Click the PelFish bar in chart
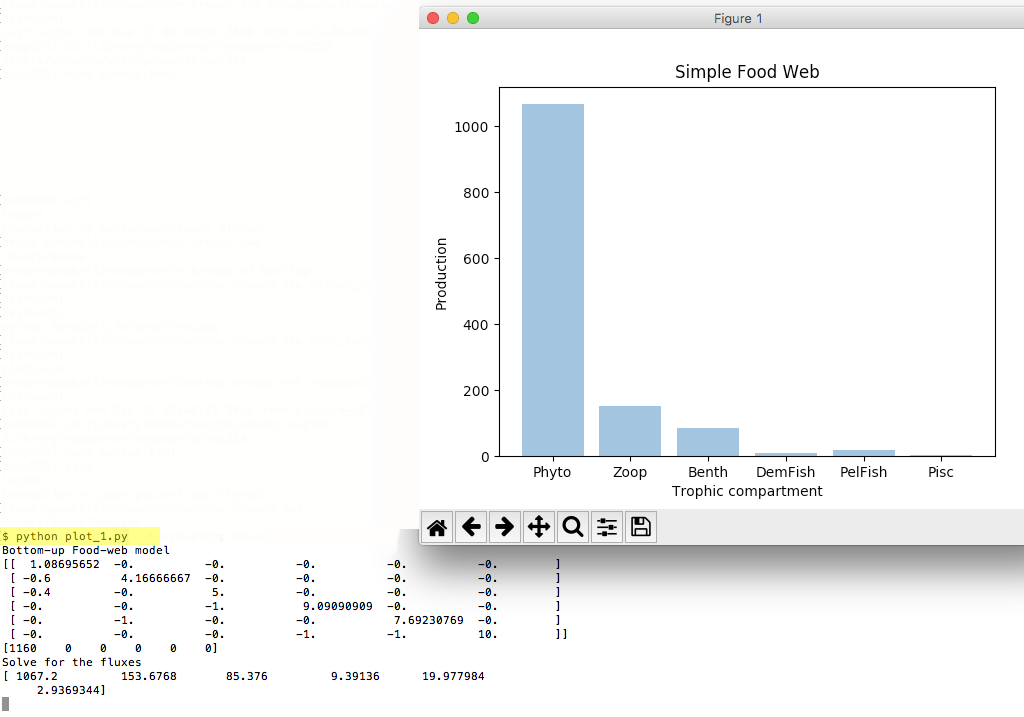 [x=863, y=453]
